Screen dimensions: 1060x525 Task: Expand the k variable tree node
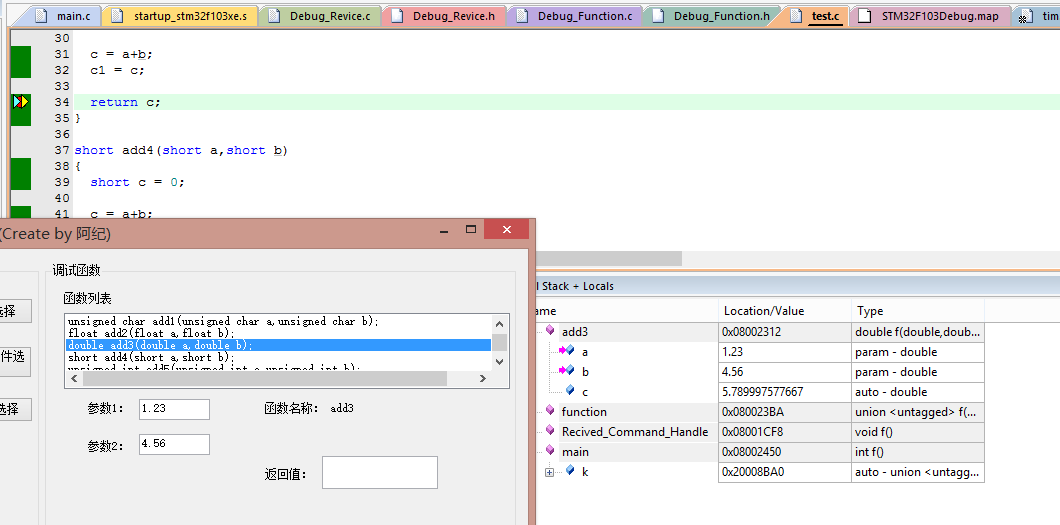549,472
